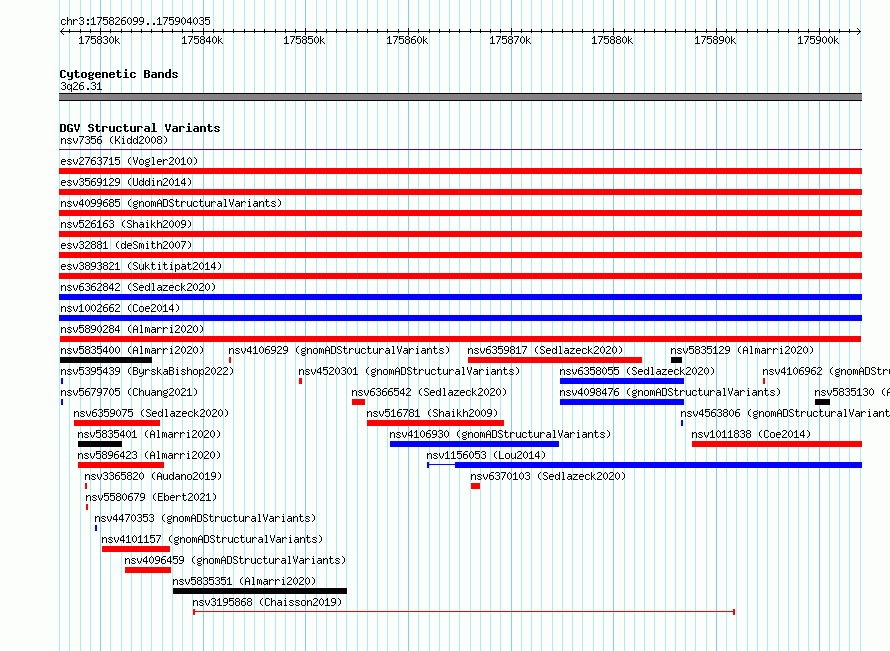The width and height of the screenshot is (890, 651).
Task: Click nsv4470353 (gnomADStructuralVariants) label
Action: (205, 518)
